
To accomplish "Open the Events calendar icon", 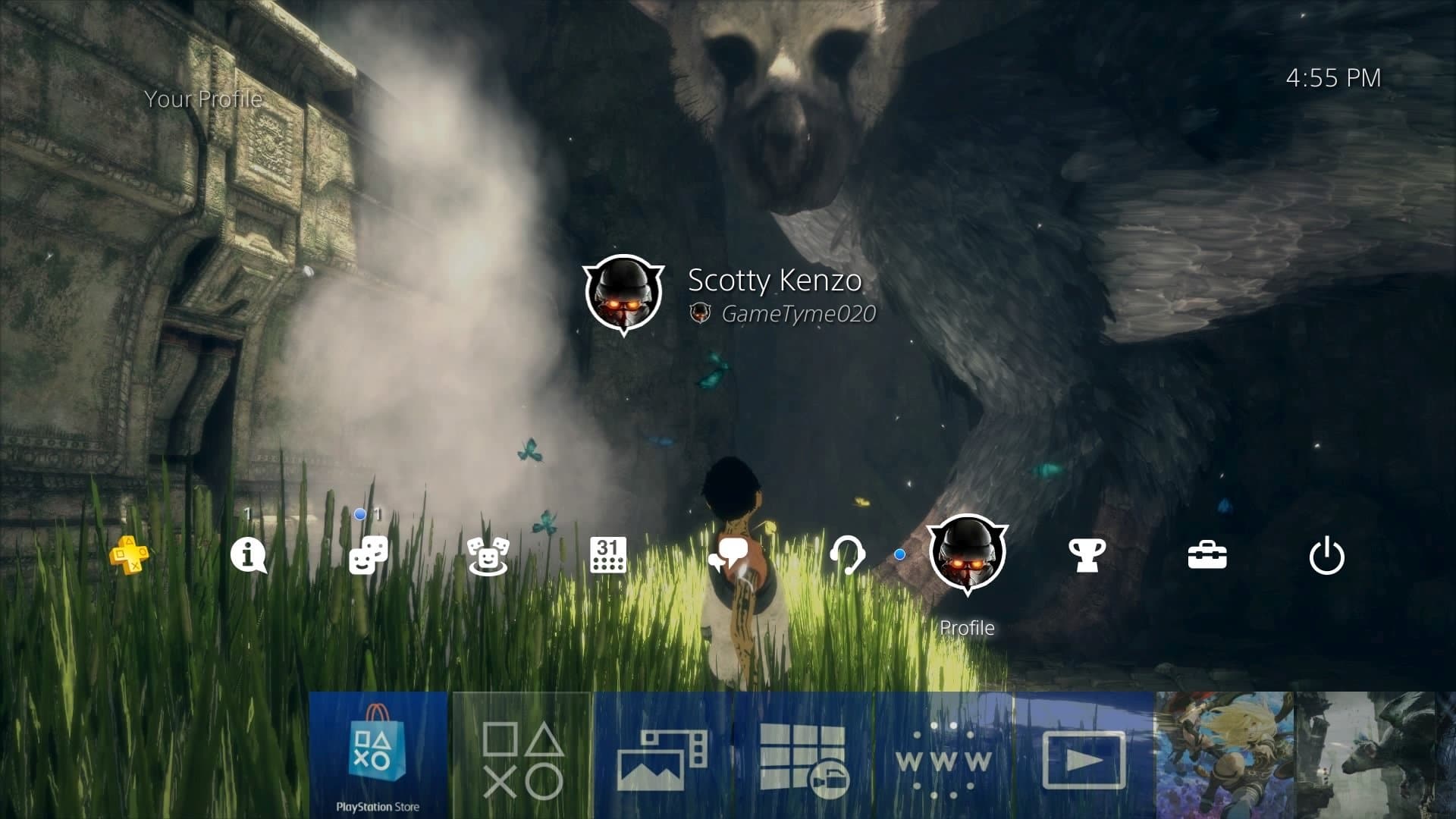I will 607,557.
